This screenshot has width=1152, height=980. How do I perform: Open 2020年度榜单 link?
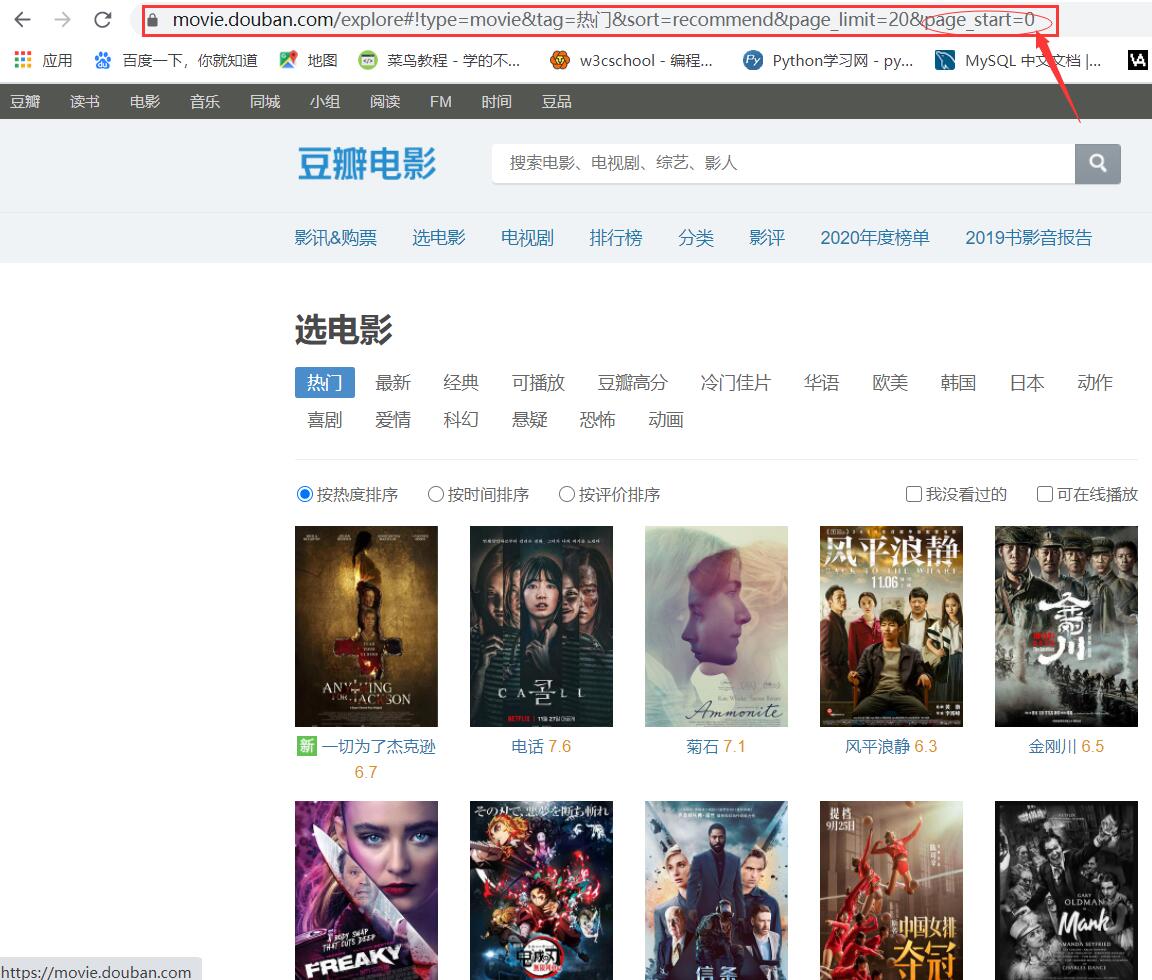(875, 238)
